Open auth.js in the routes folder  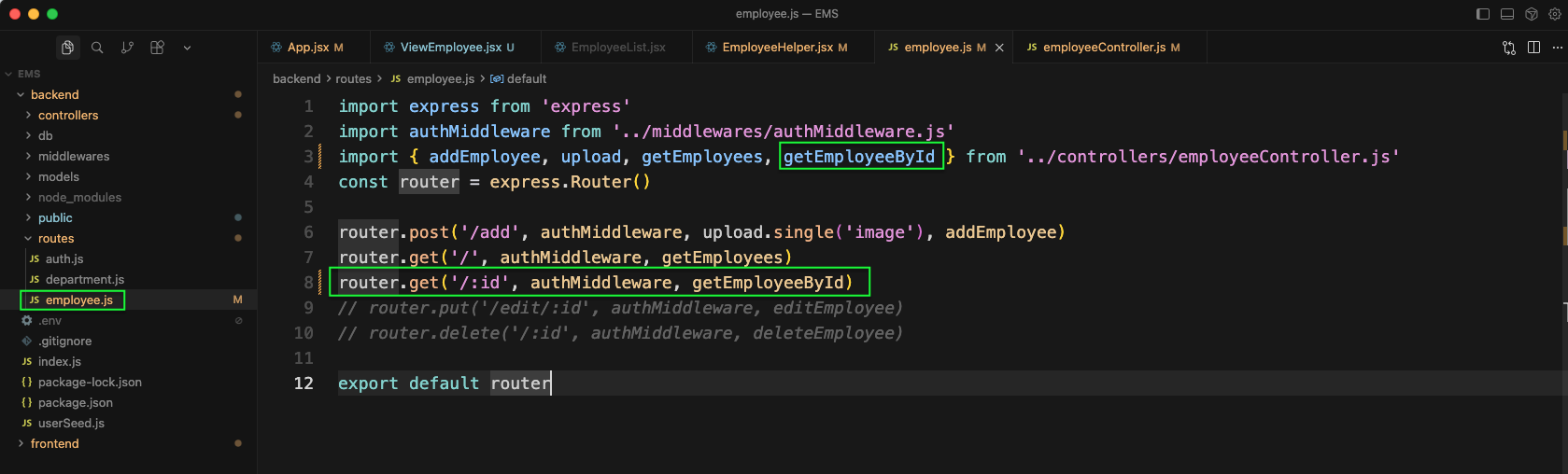[x=64, y=259]
